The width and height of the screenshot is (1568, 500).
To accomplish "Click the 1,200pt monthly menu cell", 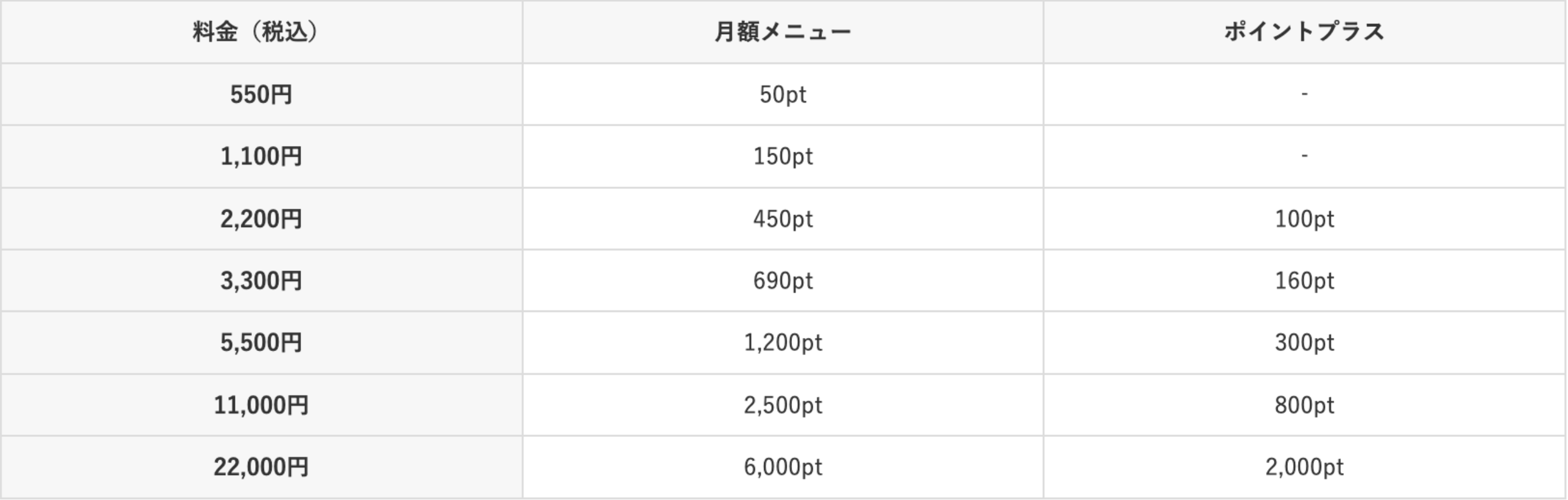I will coord(783,343).
